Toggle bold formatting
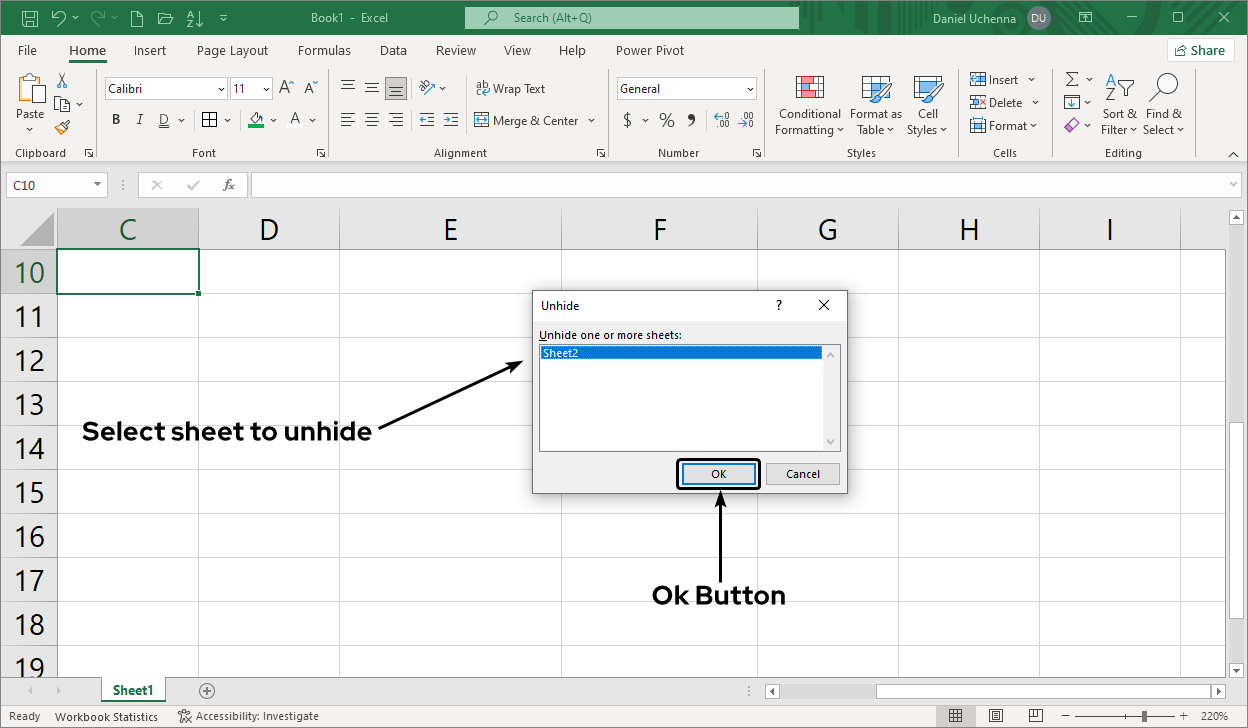Image resolution: width=1248 pixels, height=728 pixels. (x=115, y=119)
